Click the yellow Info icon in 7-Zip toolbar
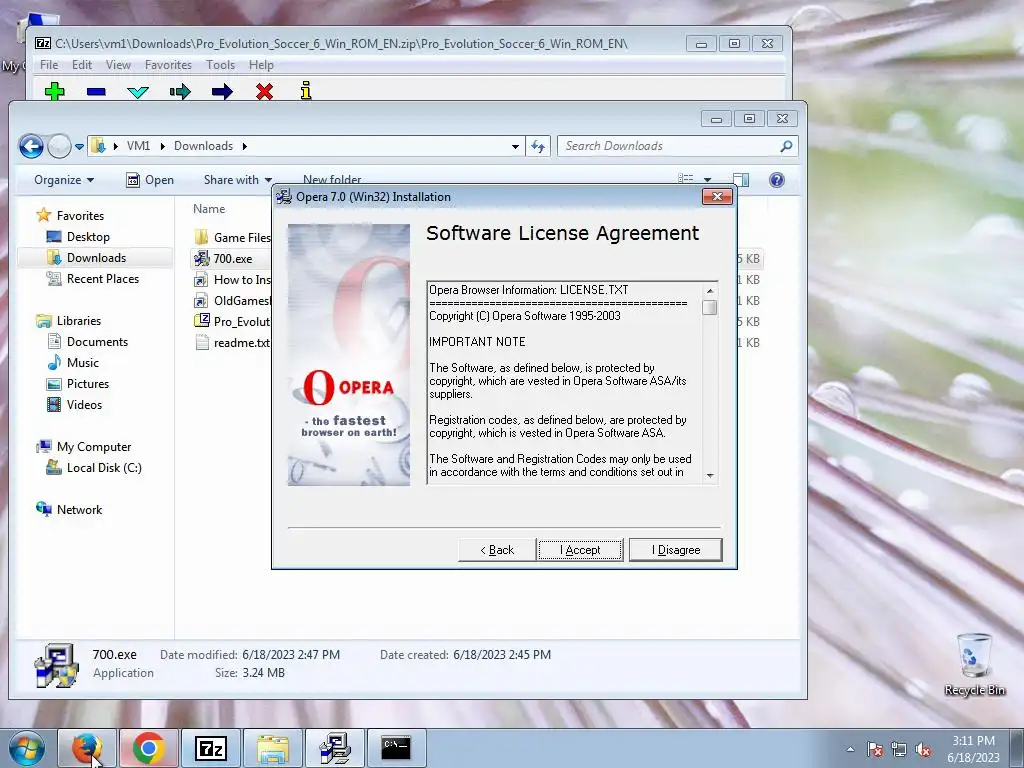This screenshot has height=768, width=1024. click(x=306, y=91)
